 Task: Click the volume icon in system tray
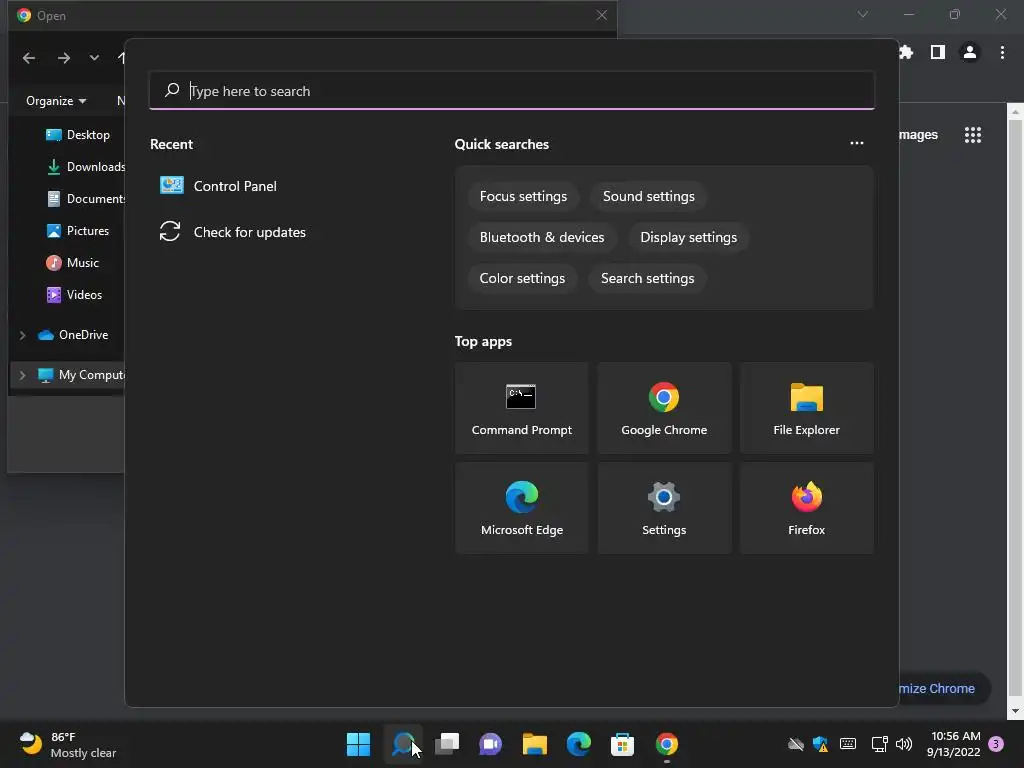click(x=904, y=744)
